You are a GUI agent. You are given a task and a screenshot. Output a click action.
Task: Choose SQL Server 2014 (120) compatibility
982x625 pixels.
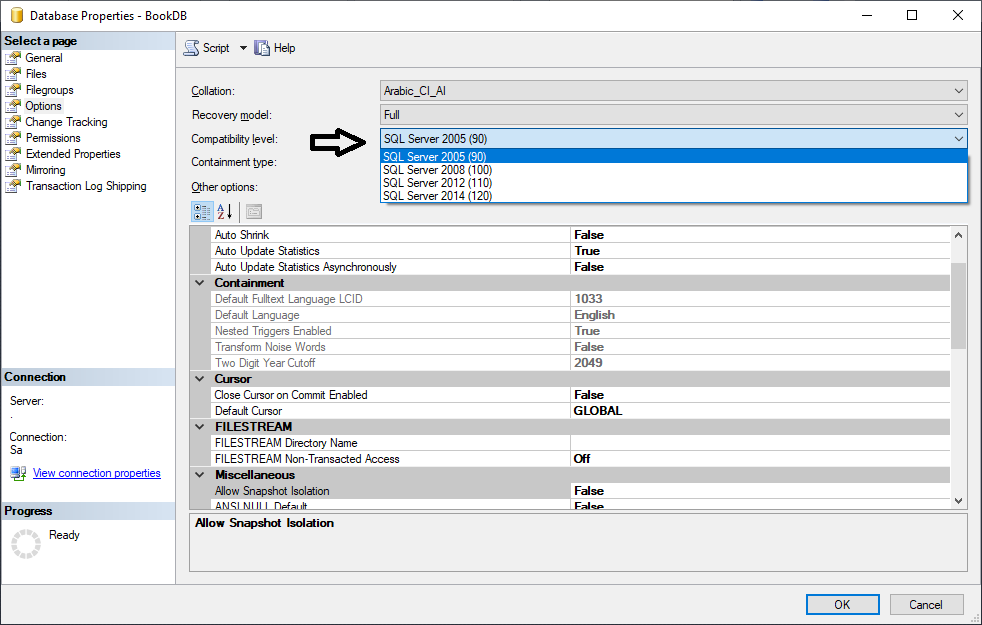coord(674,196)
